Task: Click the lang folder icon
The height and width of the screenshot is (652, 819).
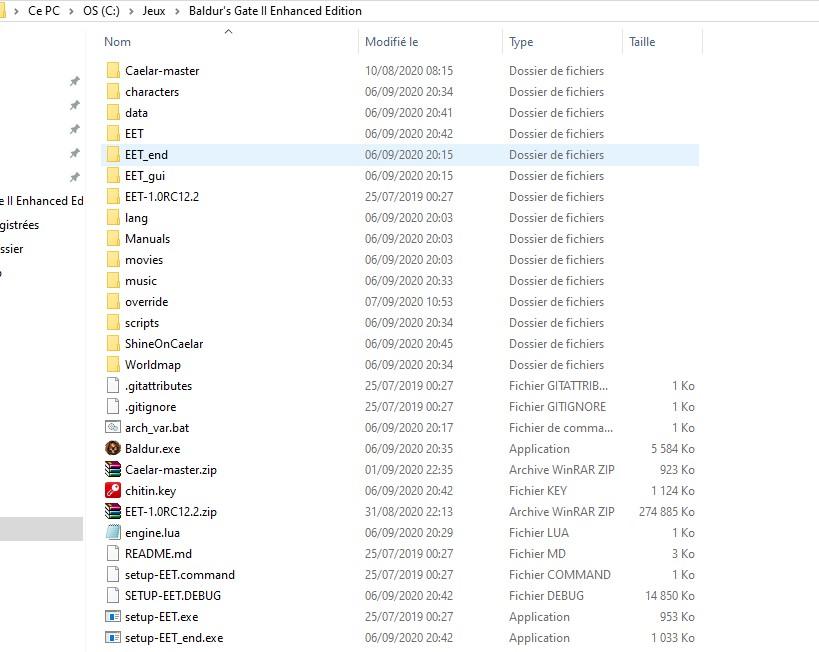Action: click(x=113, y=217)
